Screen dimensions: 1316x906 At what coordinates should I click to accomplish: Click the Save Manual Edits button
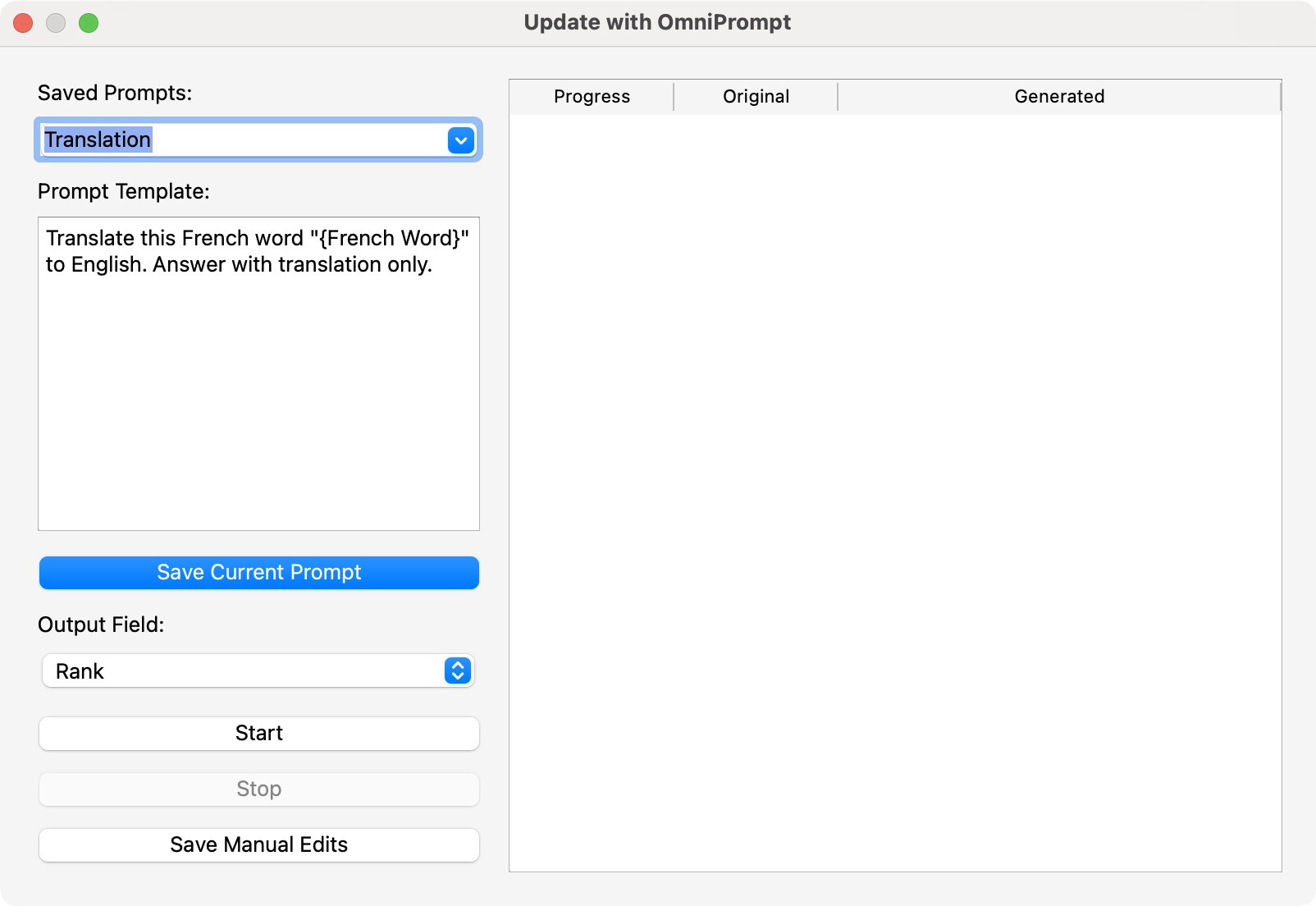(x=258, y=845)
